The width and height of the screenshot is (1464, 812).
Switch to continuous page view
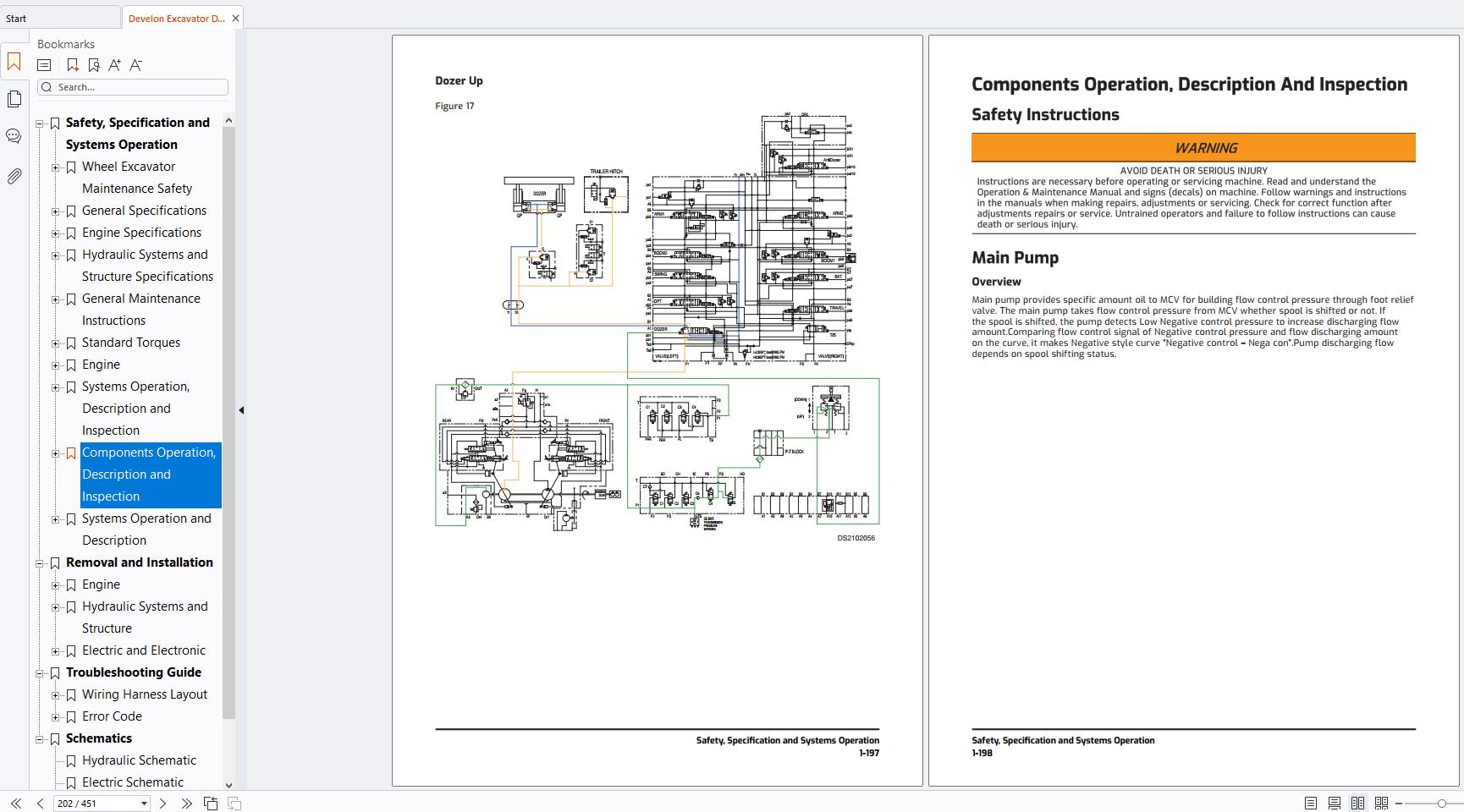point(1335,804)
